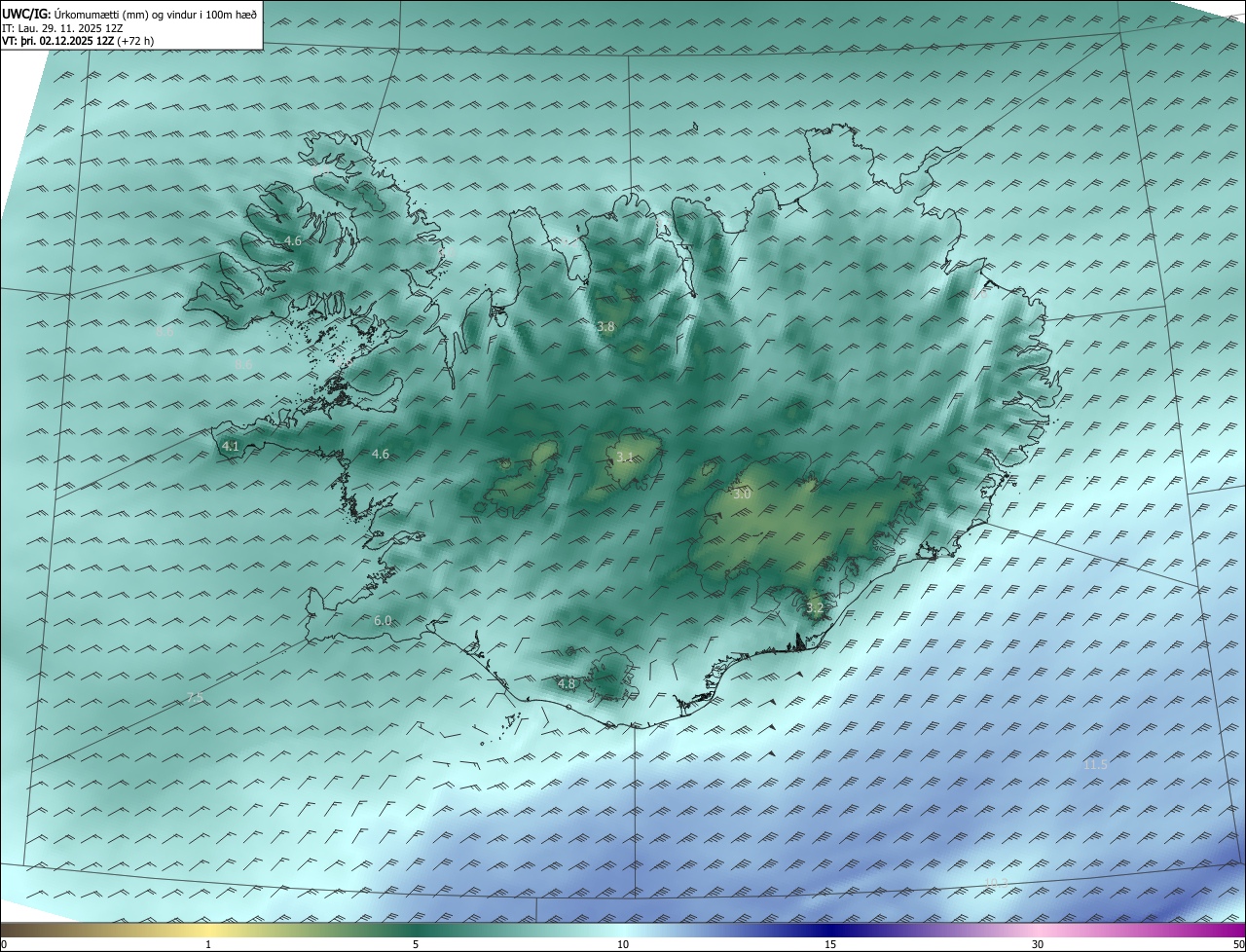
Task: Click the 3.0 value on the large glacier
Action: 742,494
